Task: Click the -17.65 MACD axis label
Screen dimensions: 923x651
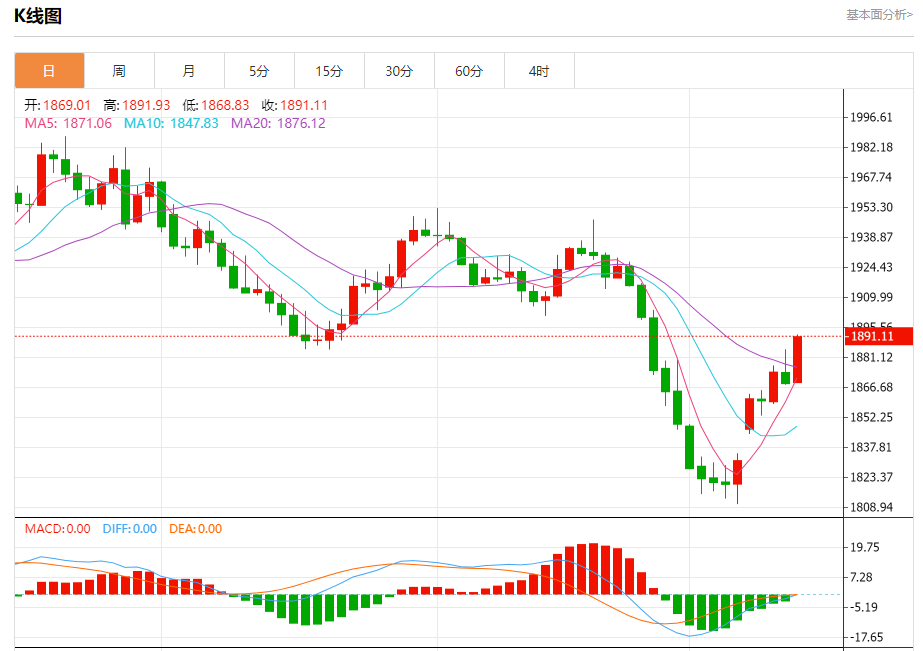Action: tap(865, 637)
